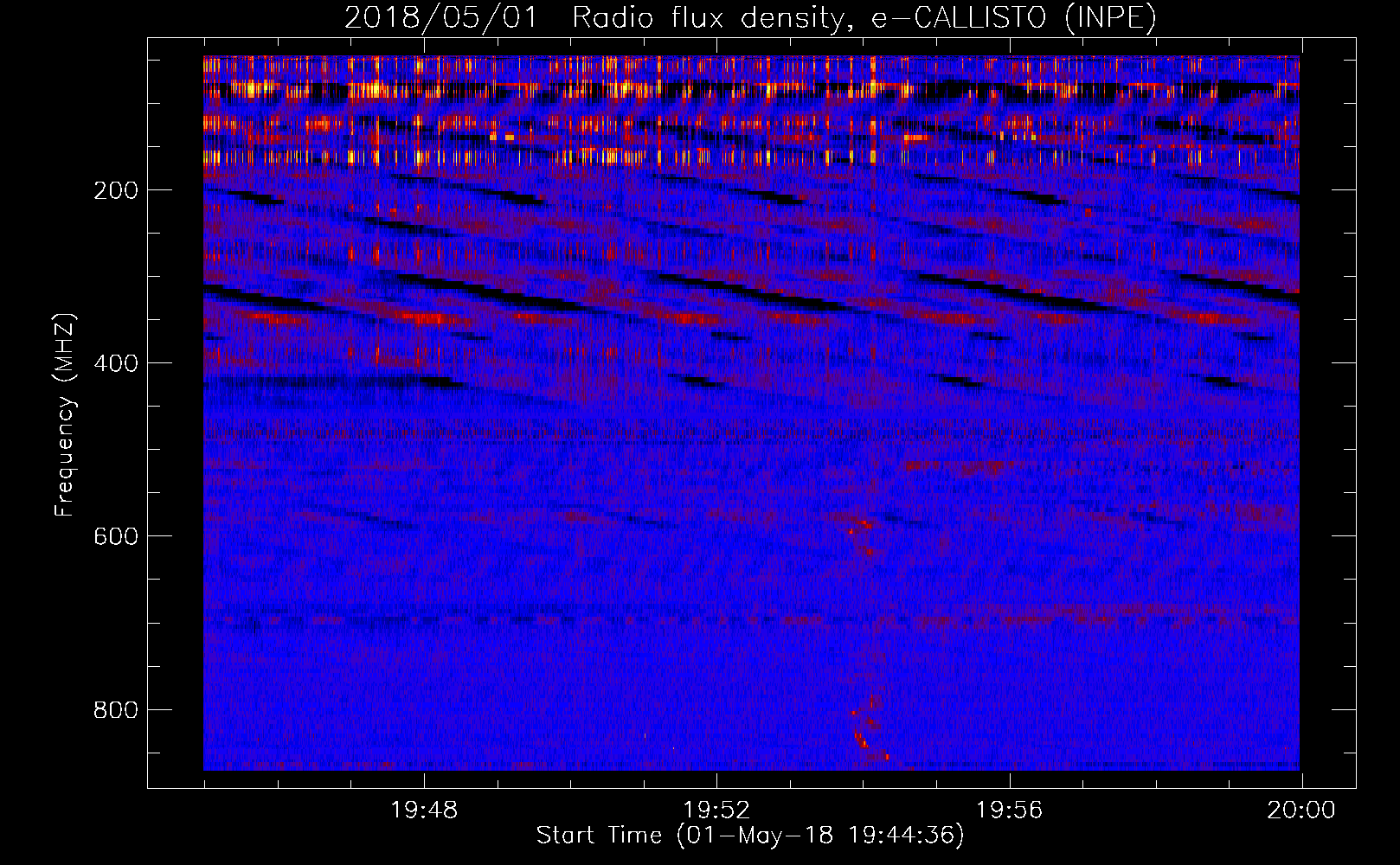Click the plot title "Radio flux density, e-CALLISTO (INPE)"
The height and width of the screenshot is (865, 1400).
pos(864,17)
